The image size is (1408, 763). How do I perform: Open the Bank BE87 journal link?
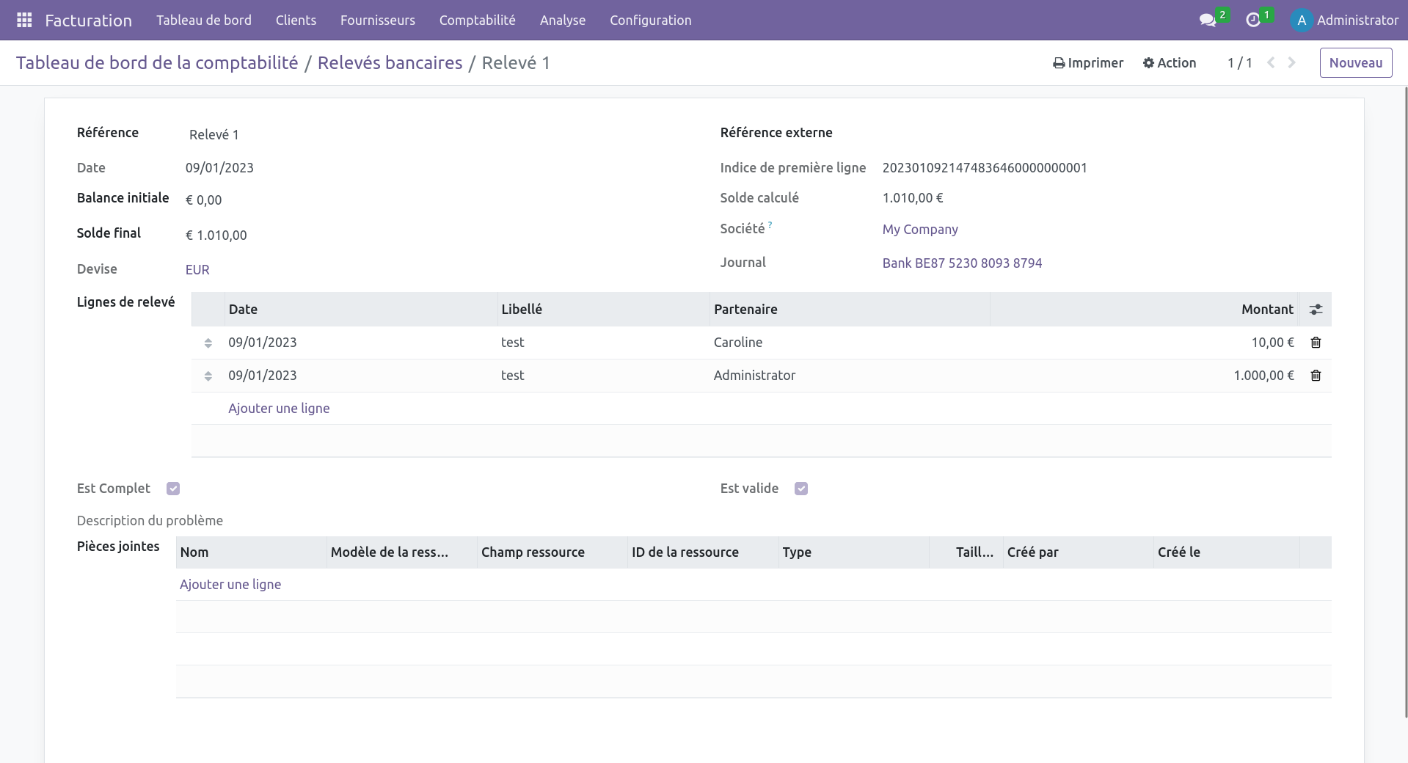pos(962,264)
